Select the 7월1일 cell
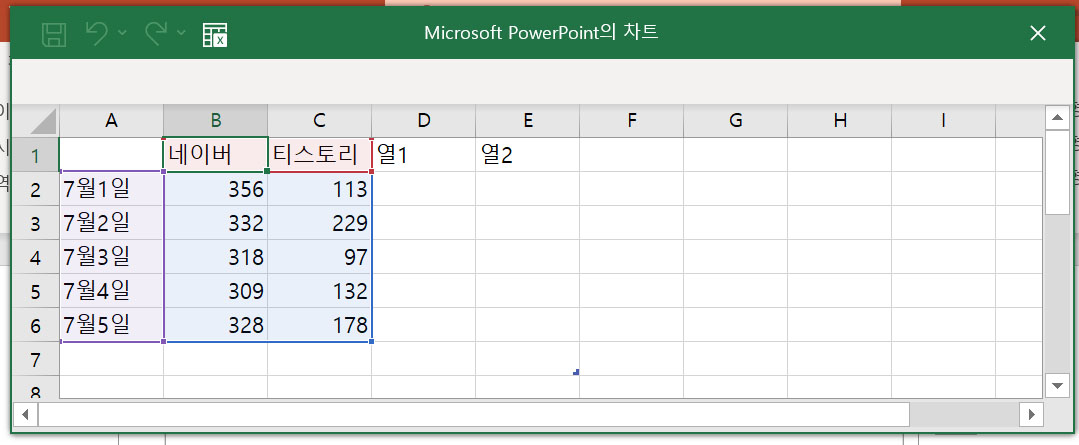The width and height of the screenshot is (1079, 445). pyautogui.click(x=111, y=188)
